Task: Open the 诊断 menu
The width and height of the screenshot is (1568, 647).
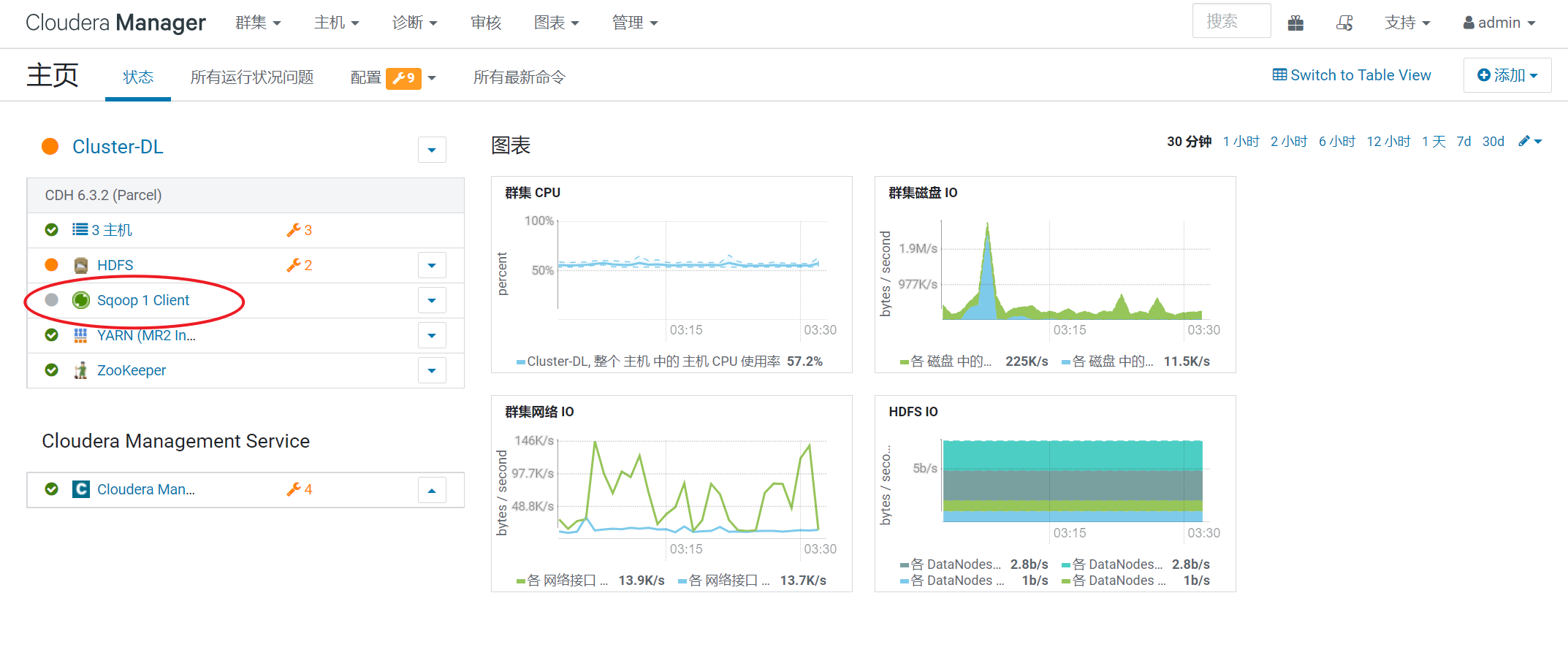Action: coord(414,23)
